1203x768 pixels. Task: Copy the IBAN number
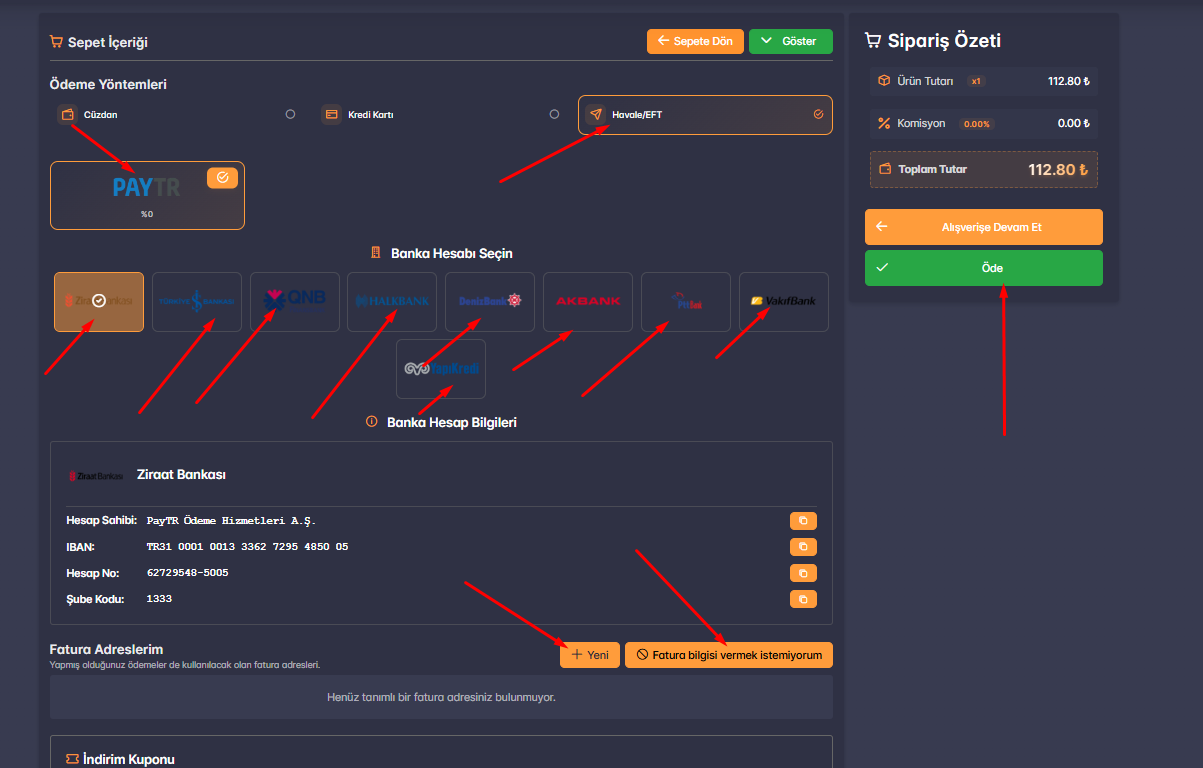pos(803,547)
